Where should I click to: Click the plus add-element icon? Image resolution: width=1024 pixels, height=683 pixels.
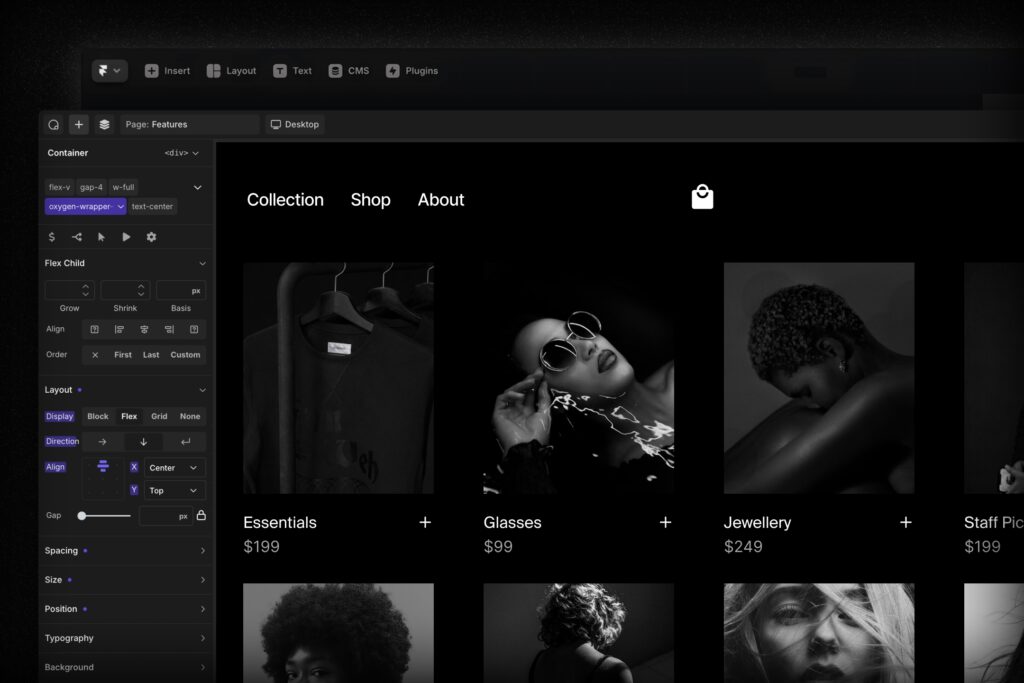coord(78,124)
